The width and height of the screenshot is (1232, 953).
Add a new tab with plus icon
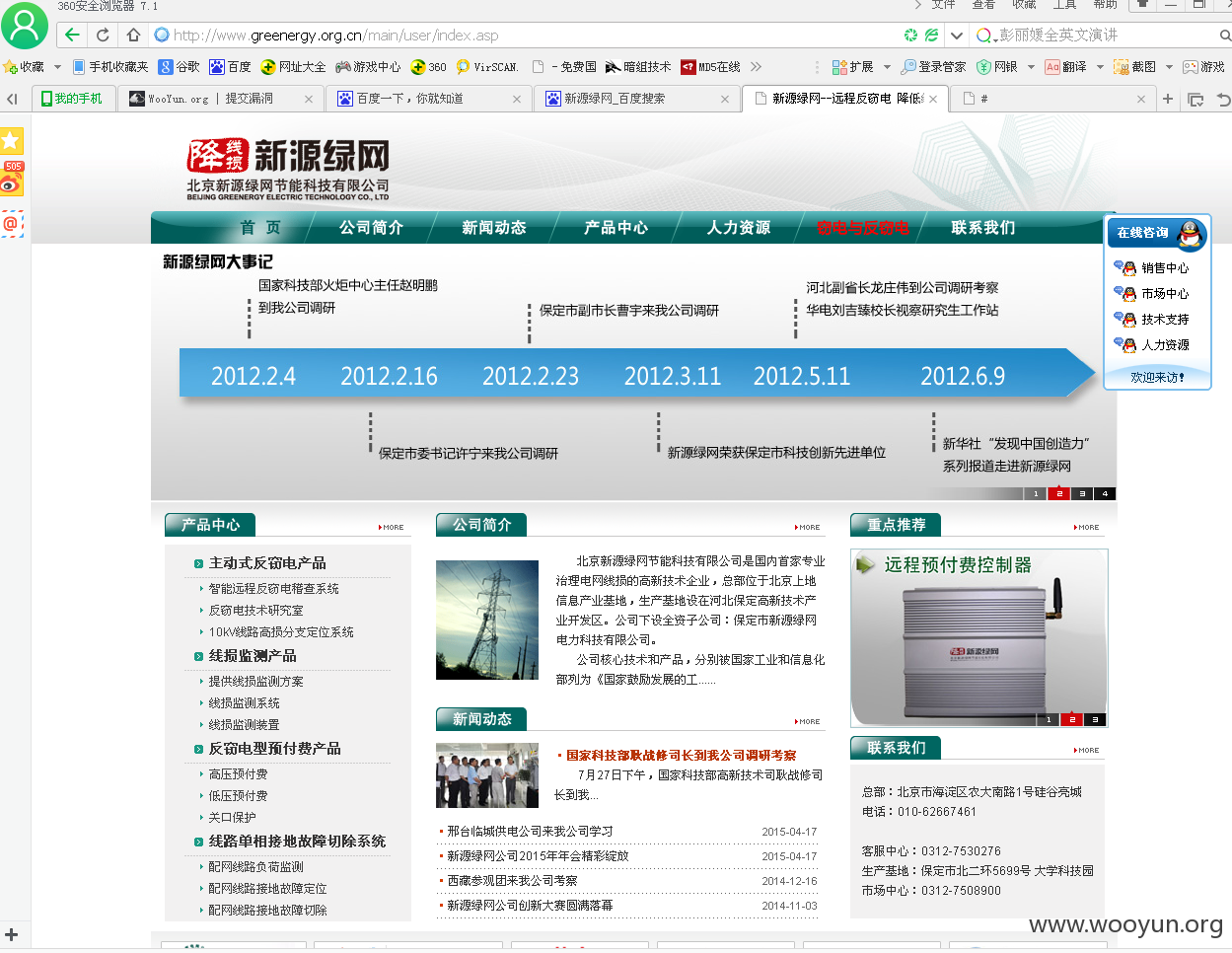coord(1168,99)
